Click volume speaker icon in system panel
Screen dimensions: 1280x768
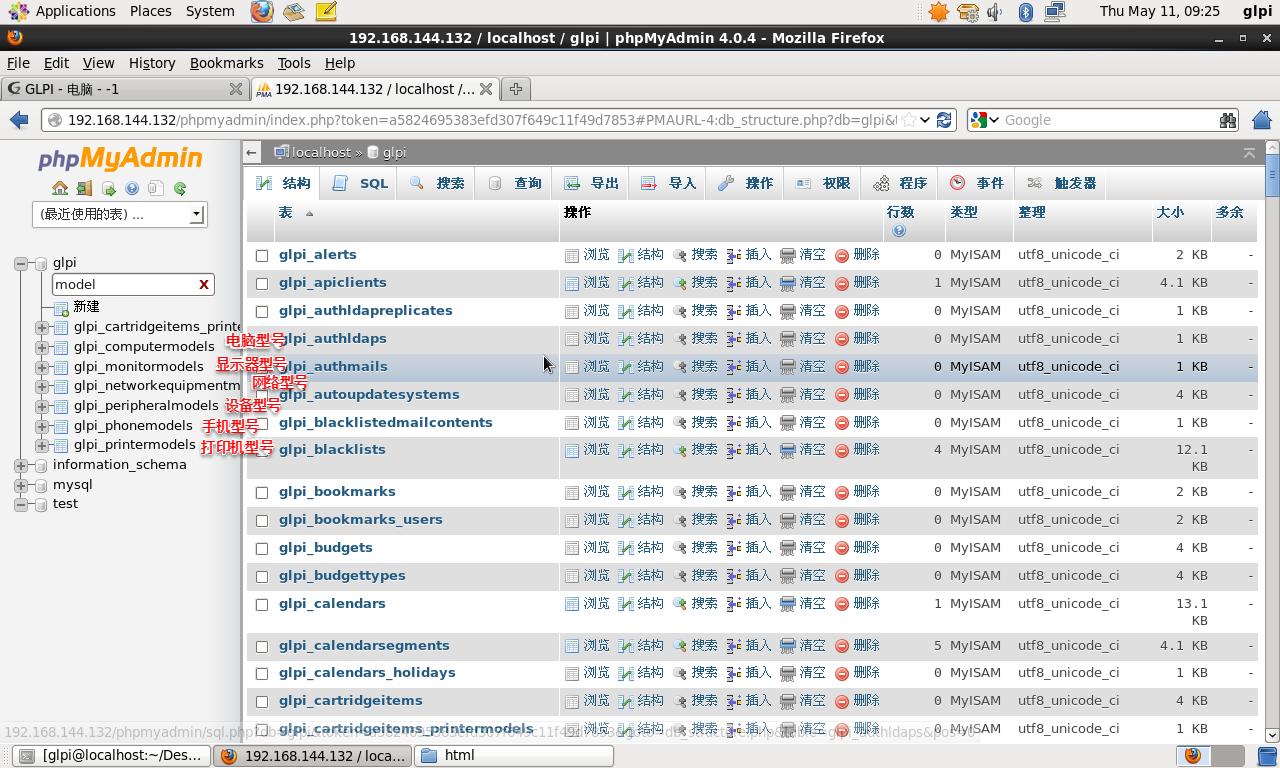pyautogui.click(x=994, y=12)
